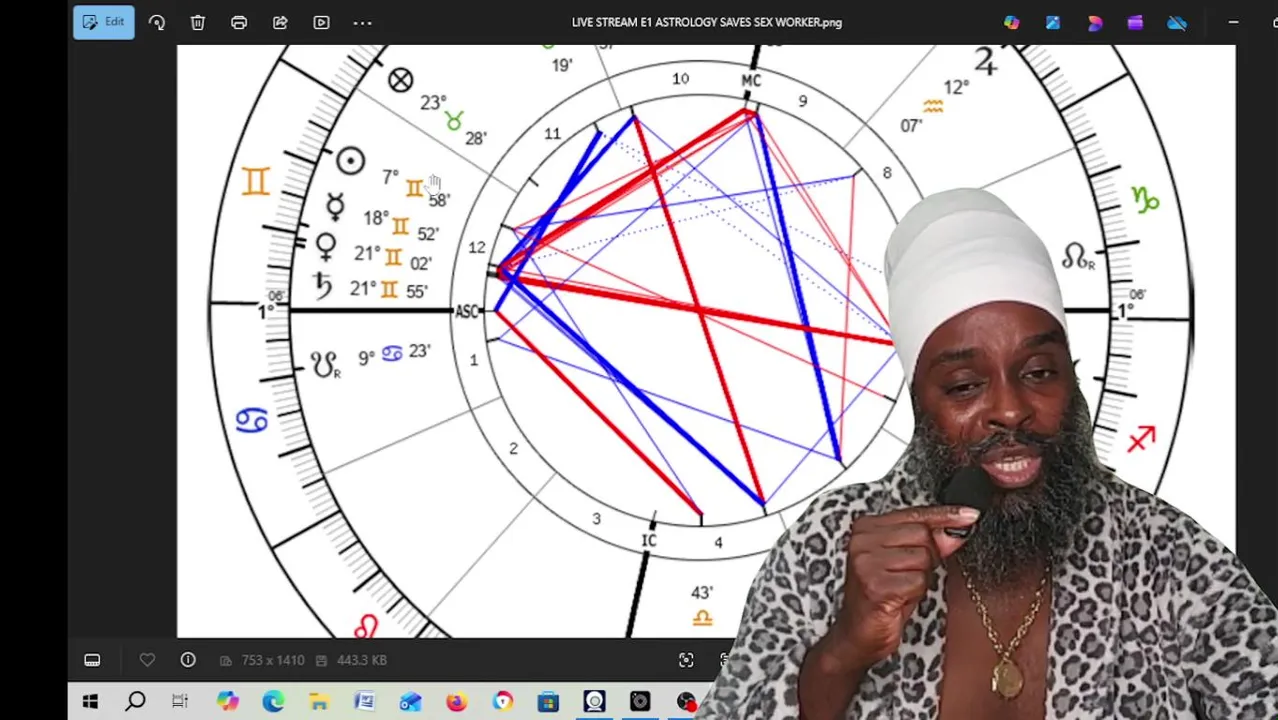1278x720 pixels.
Task: Open the speaker-icon app on taskbar
Action: click(640, 702)
